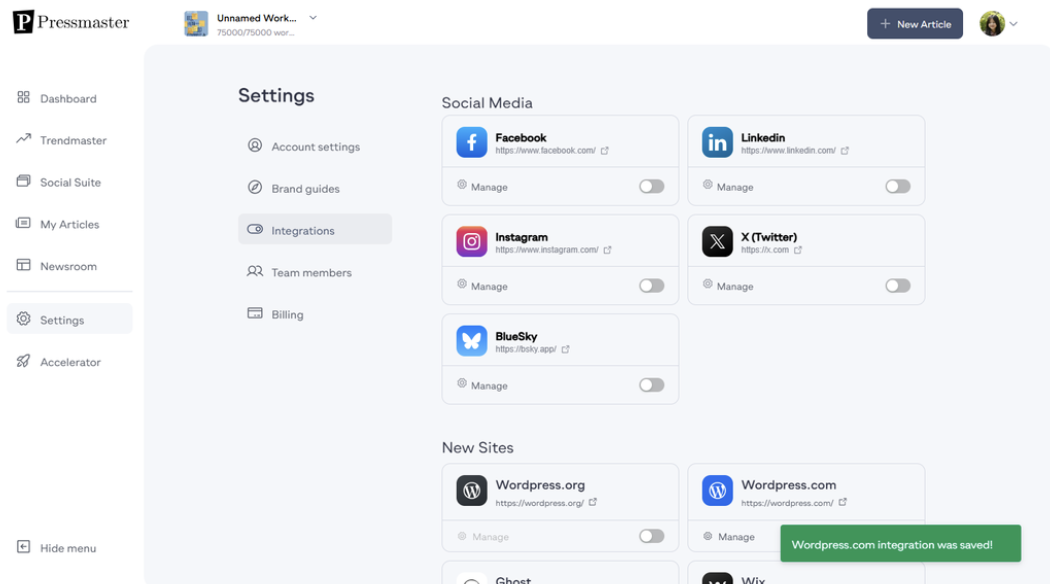Click the Facebook card title
Image resolution: width=1050 pixels, height=586 pixels.
[521, 137]
